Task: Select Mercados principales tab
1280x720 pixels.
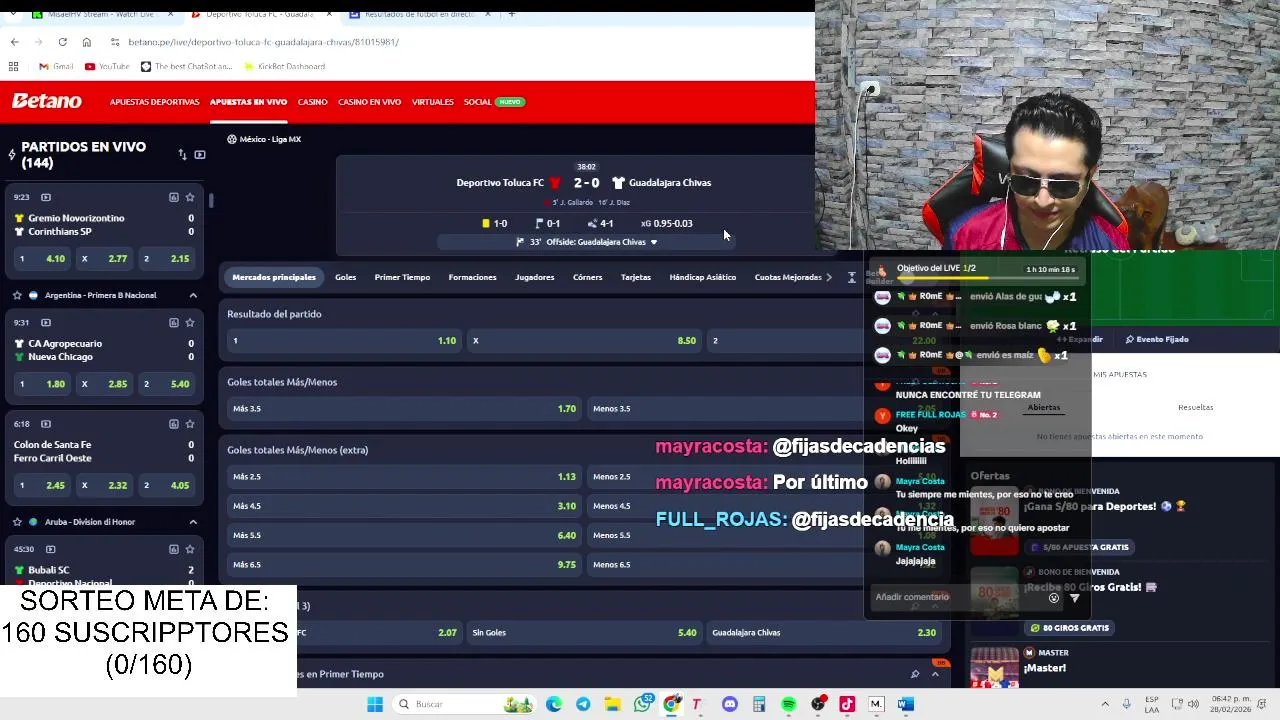Action: (274, 277)
